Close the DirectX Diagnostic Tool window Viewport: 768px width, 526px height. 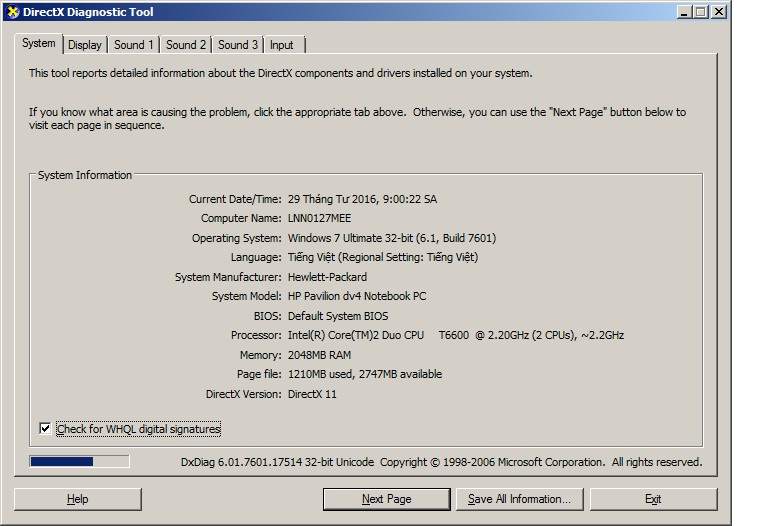tap(719, 12)
